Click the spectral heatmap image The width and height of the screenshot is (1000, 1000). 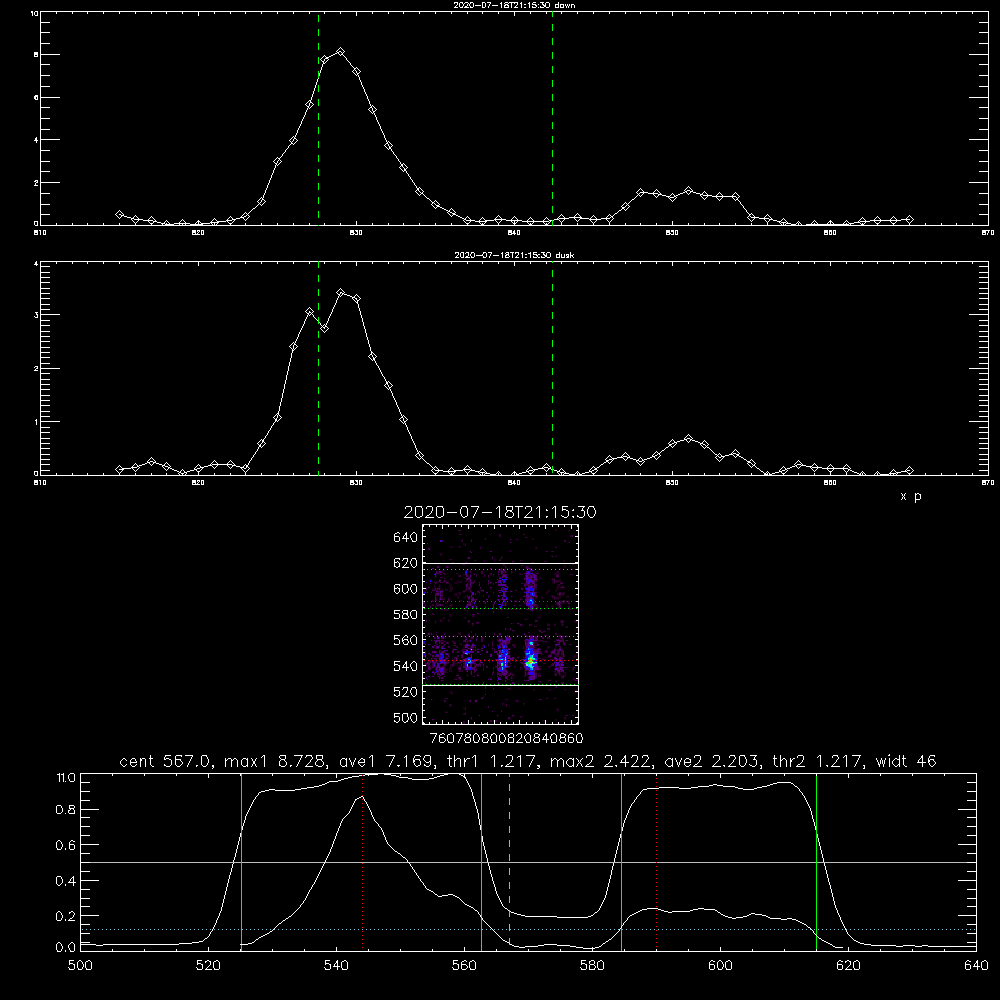[x=500, y=624]
